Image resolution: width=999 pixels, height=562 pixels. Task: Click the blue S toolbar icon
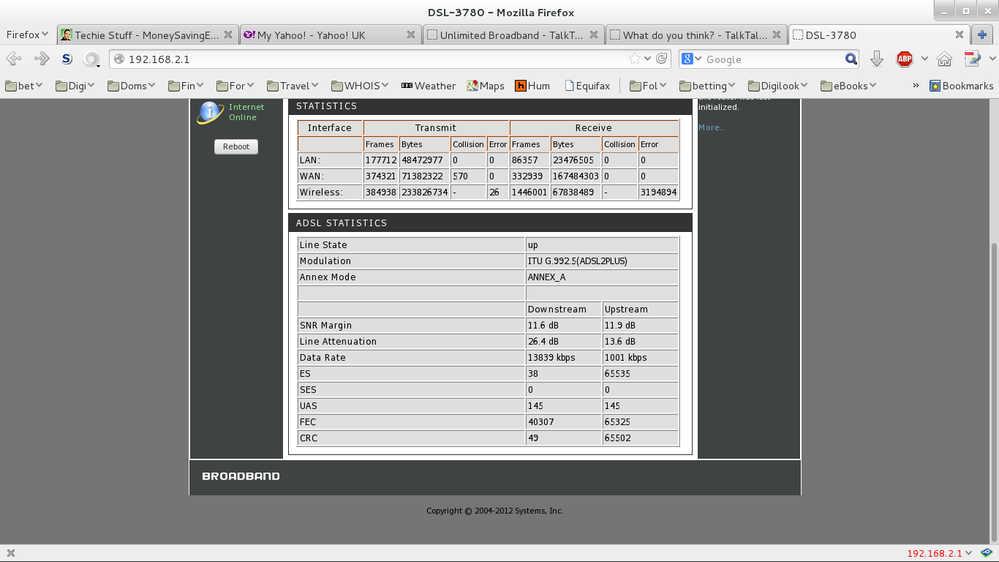point(67,59)
